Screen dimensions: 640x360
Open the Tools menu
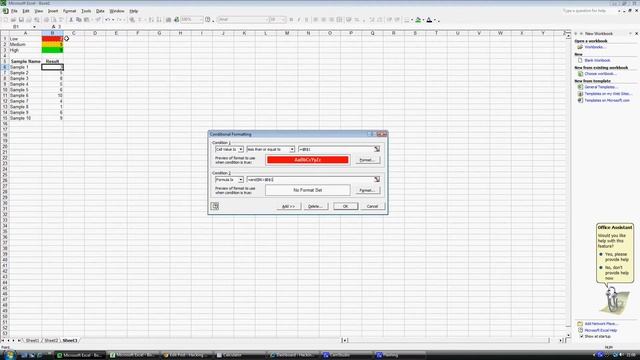pyautogui.click(x=86, y=11)
